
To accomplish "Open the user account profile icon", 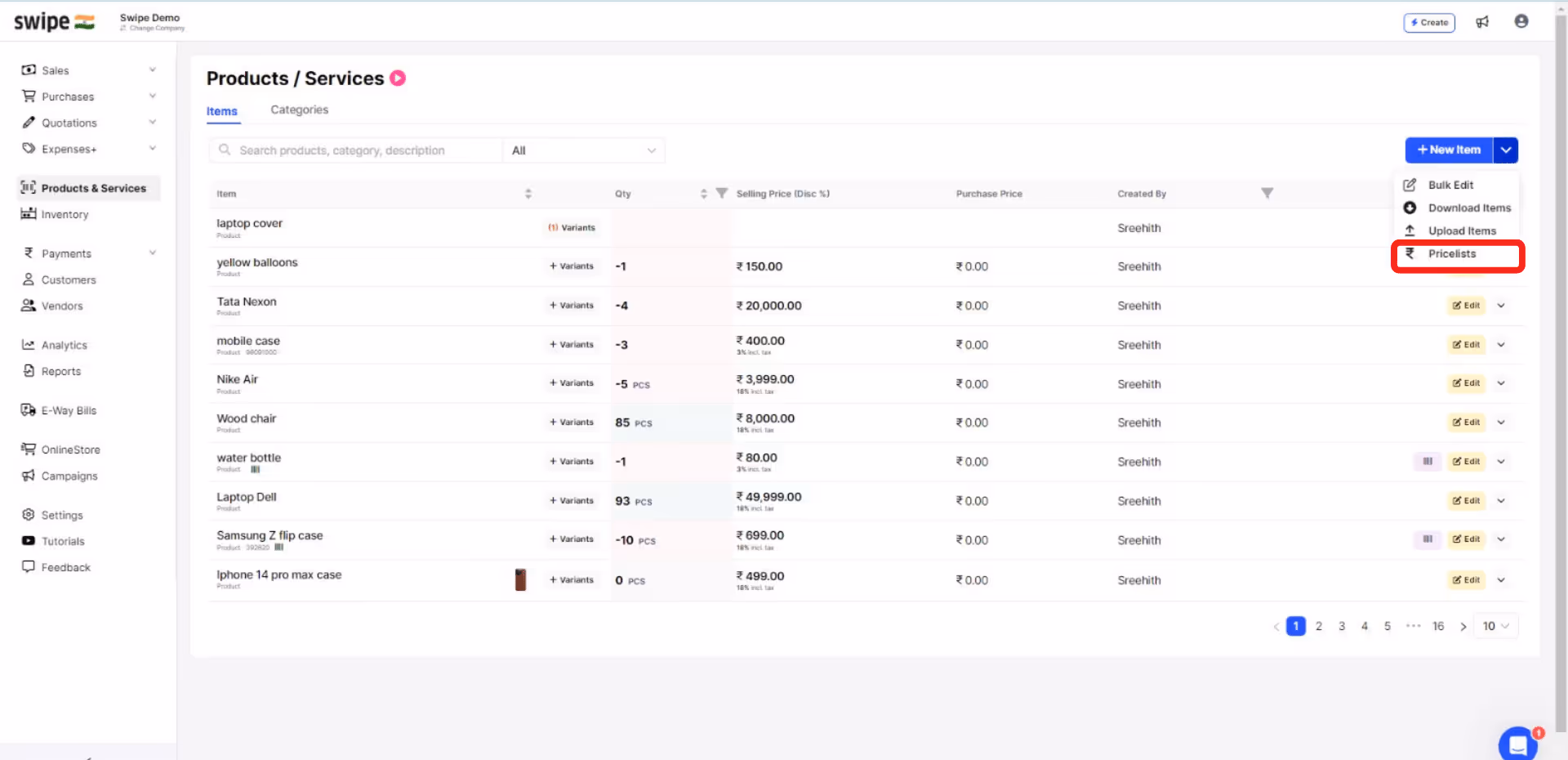I will point(1521,21).
